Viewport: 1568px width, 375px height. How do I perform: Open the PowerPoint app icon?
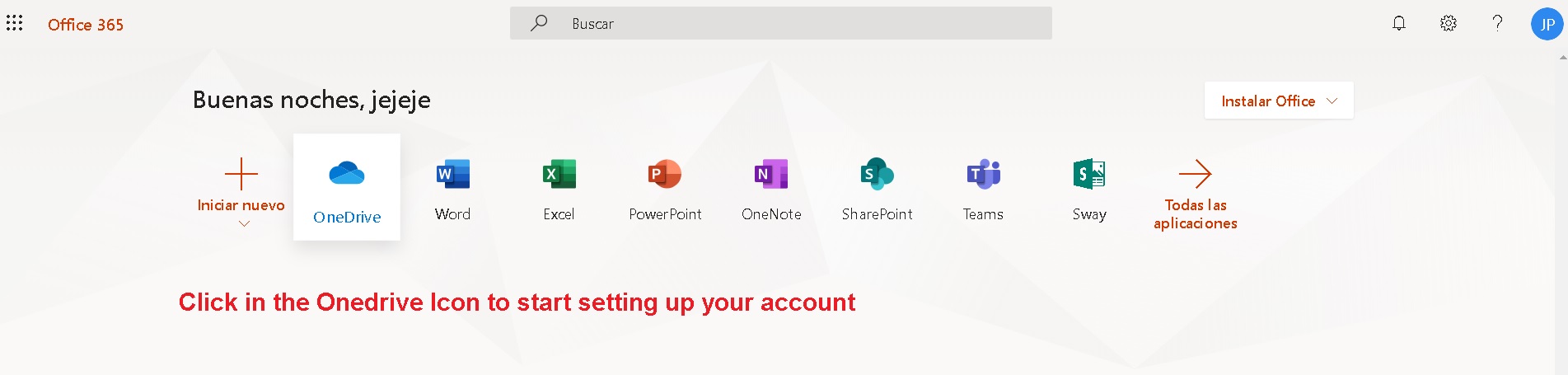coord(665,189)
